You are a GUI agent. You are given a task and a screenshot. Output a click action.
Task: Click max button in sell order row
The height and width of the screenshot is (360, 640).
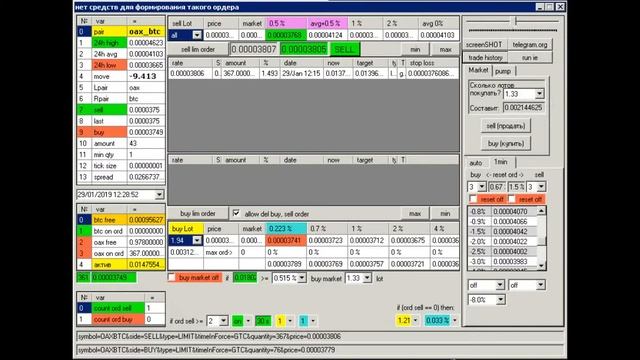coord(445,49)
